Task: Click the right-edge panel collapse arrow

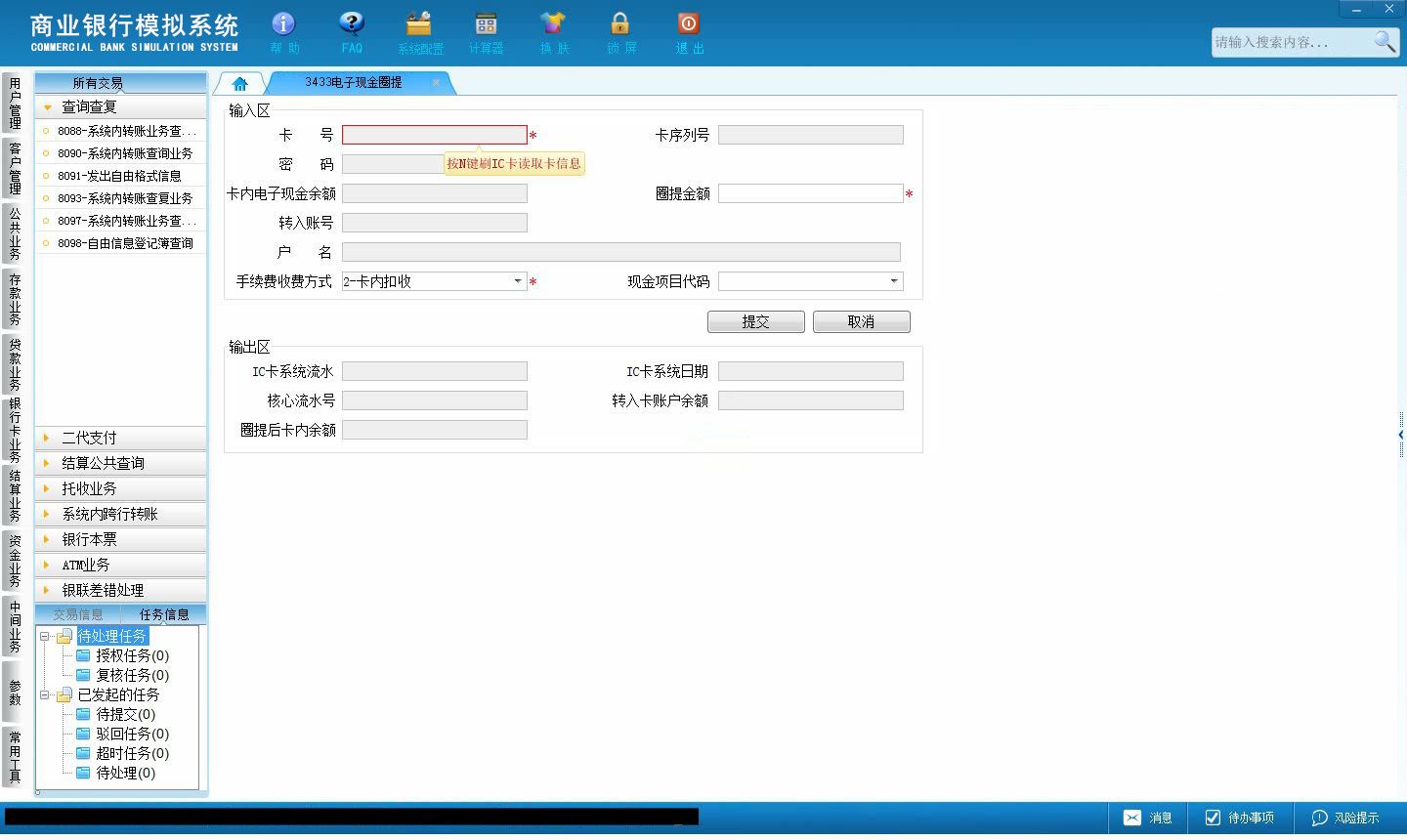Action: [x=1401, y=435]
